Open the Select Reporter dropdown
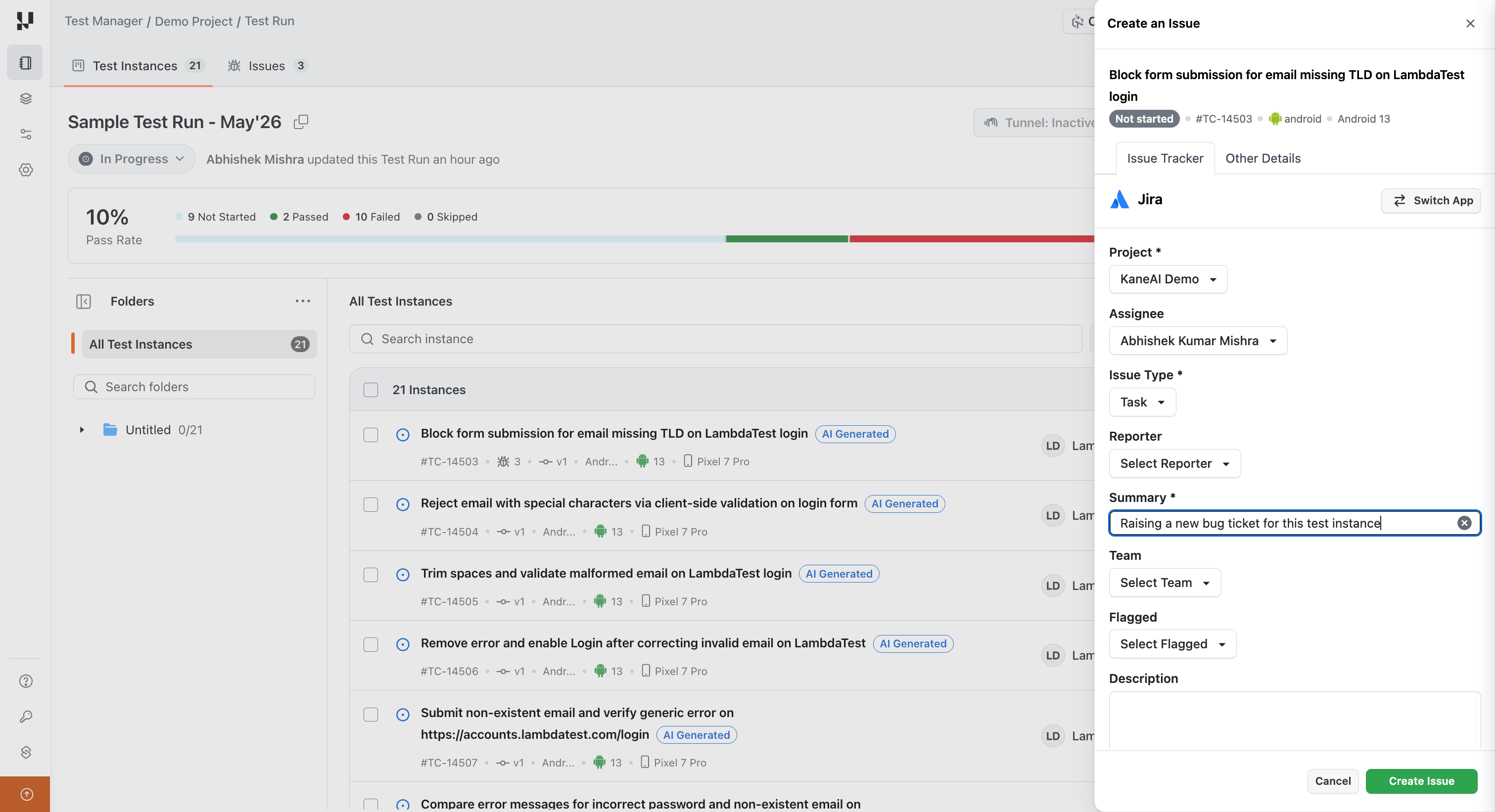The image size is (1496, 812). click(x=1174, y=463)
